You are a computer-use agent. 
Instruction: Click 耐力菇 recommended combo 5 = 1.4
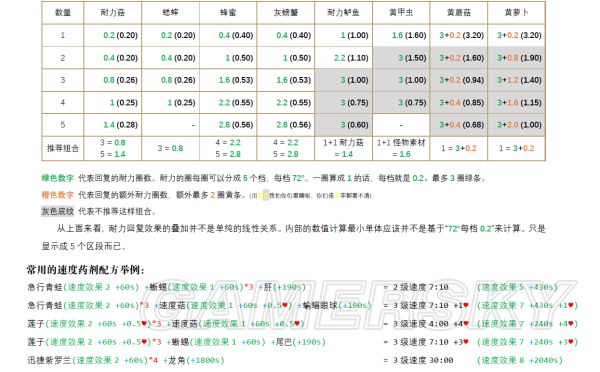tap(112, 154)
